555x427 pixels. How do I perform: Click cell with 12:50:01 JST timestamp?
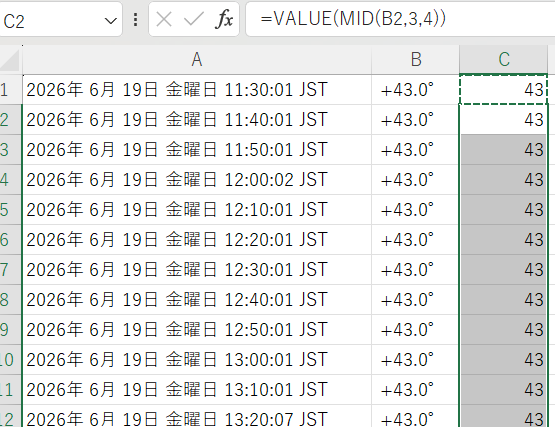197,330
